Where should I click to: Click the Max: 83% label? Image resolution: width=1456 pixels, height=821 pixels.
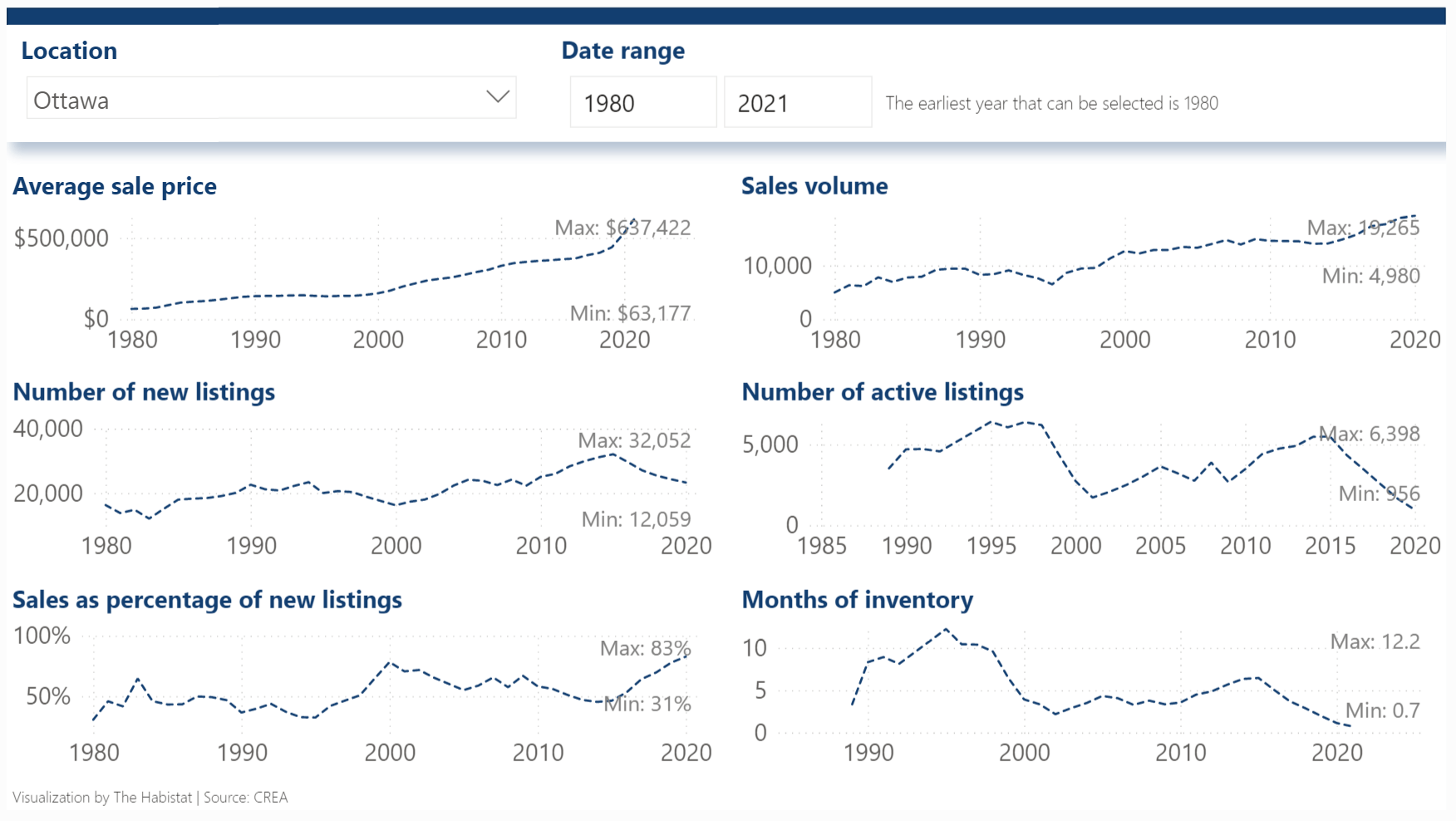[644, 648]
